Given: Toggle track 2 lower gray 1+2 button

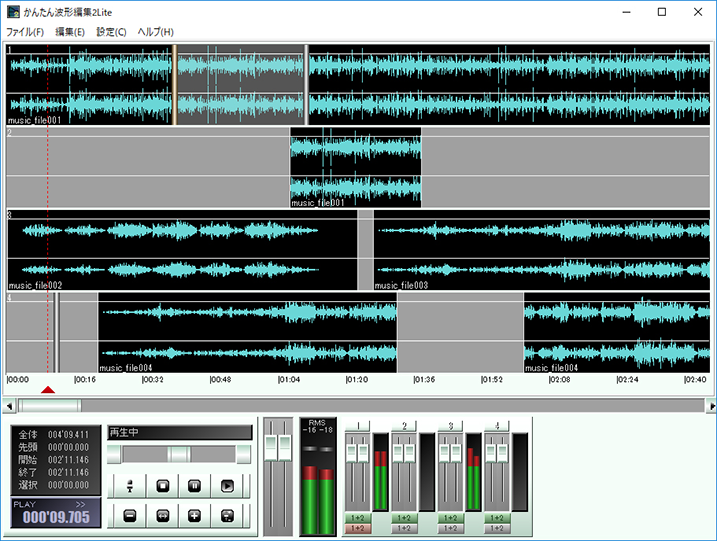Looking at the screenshot, I should click(404, 529).
